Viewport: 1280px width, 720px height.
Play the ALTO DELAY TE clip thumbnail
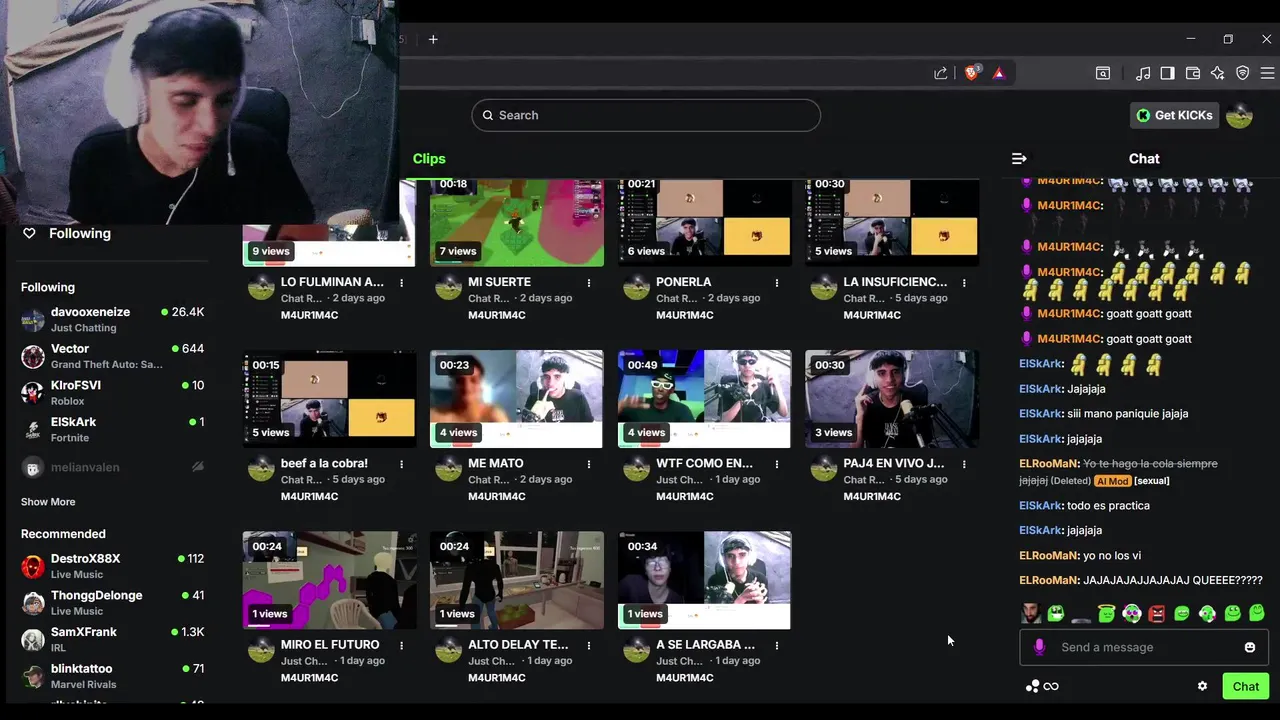[517, 580]
